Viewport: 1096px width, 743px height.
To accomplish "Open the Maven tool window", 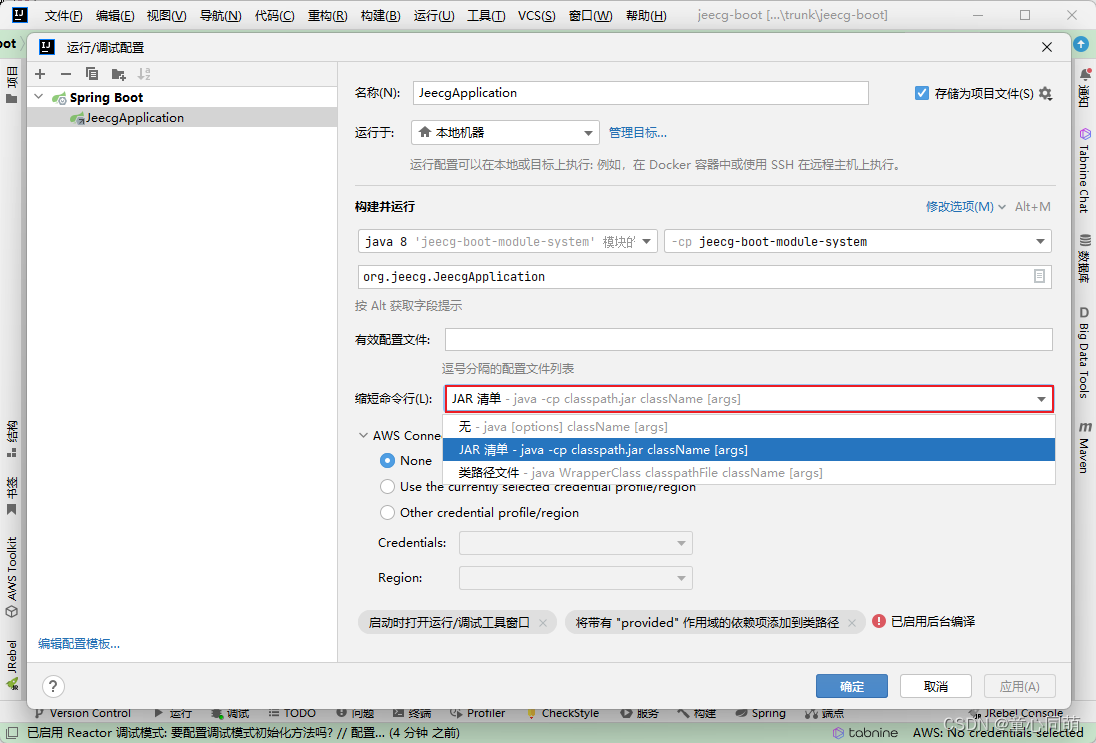I will (x=1084, y=447).
